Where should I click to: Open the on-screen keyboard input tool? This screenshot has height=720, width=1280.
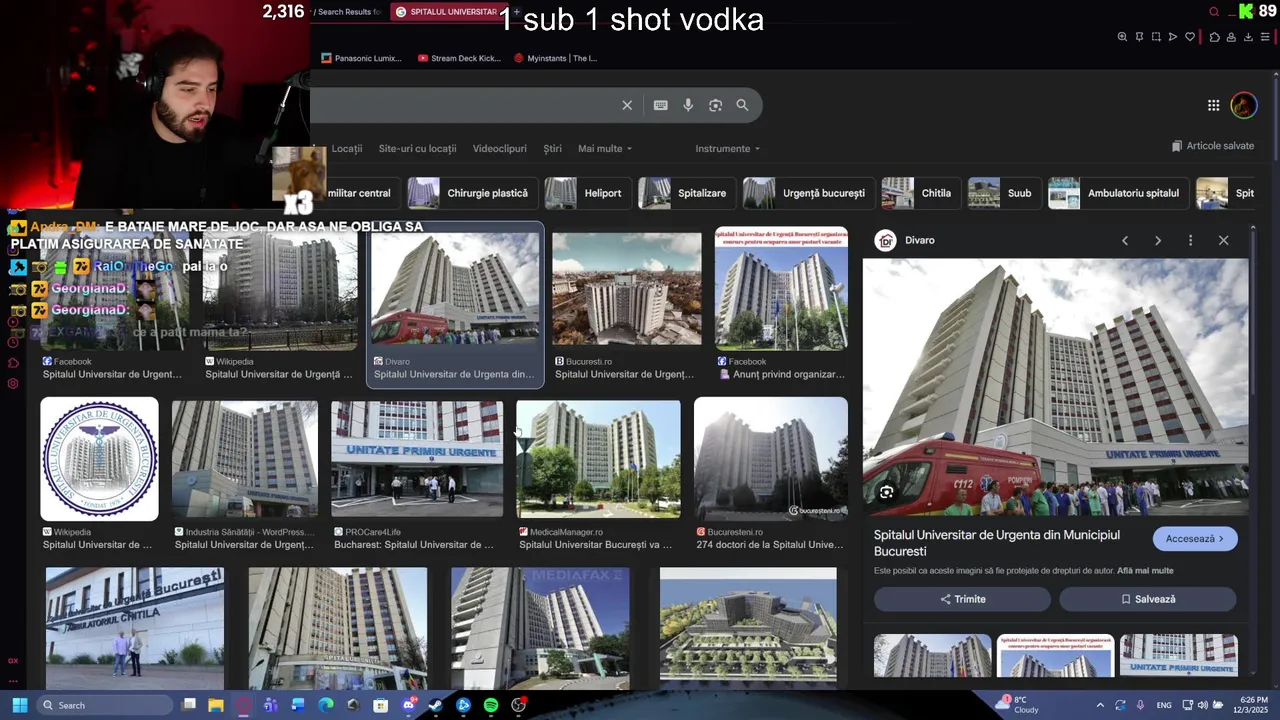pos(660,105)
